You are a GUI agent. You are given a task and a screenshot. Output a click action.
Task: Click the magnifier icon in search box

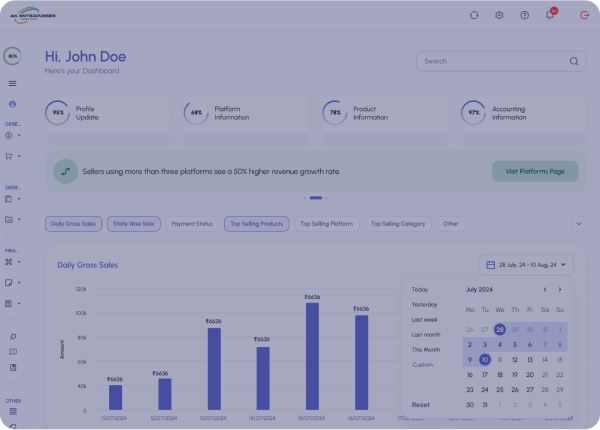click(574, 61)
